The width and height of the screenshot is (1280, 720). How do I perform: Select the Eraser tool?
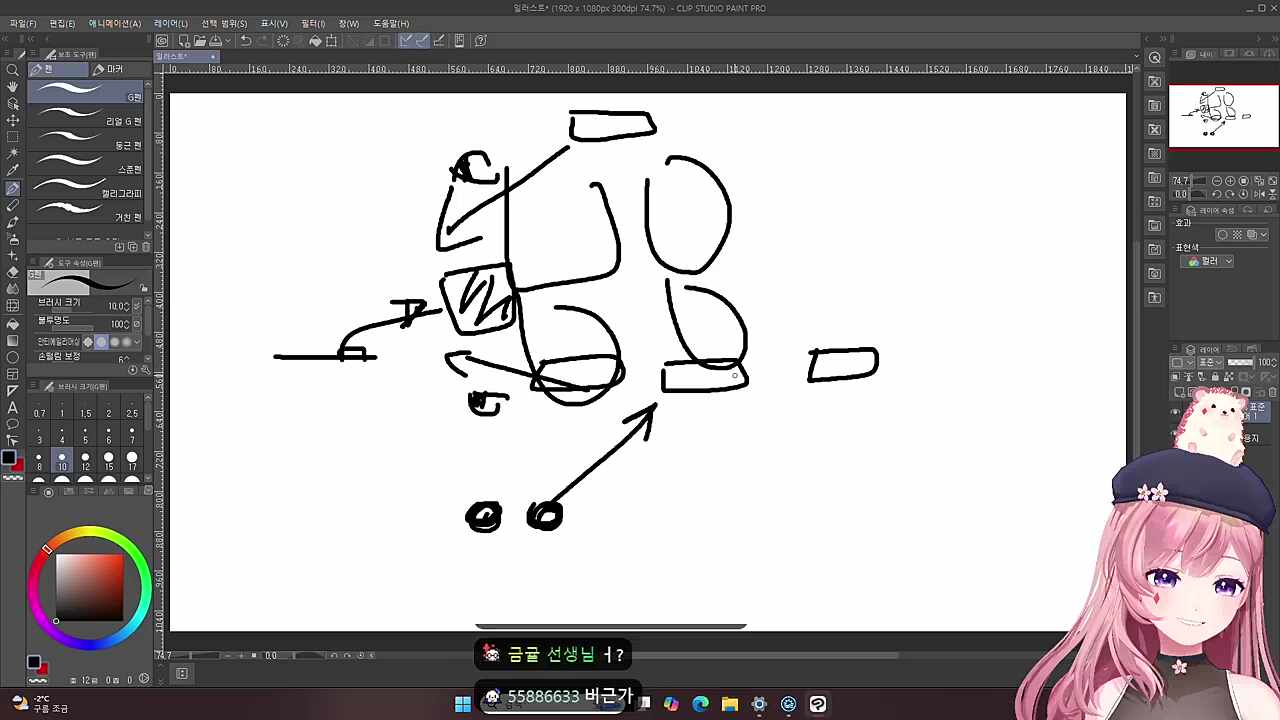click(13, 272)
